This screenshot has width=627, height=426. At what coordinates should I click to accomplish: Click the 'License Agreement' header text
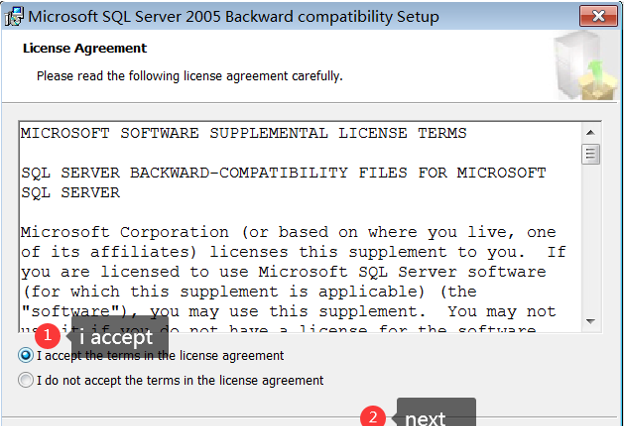point(85,48)
